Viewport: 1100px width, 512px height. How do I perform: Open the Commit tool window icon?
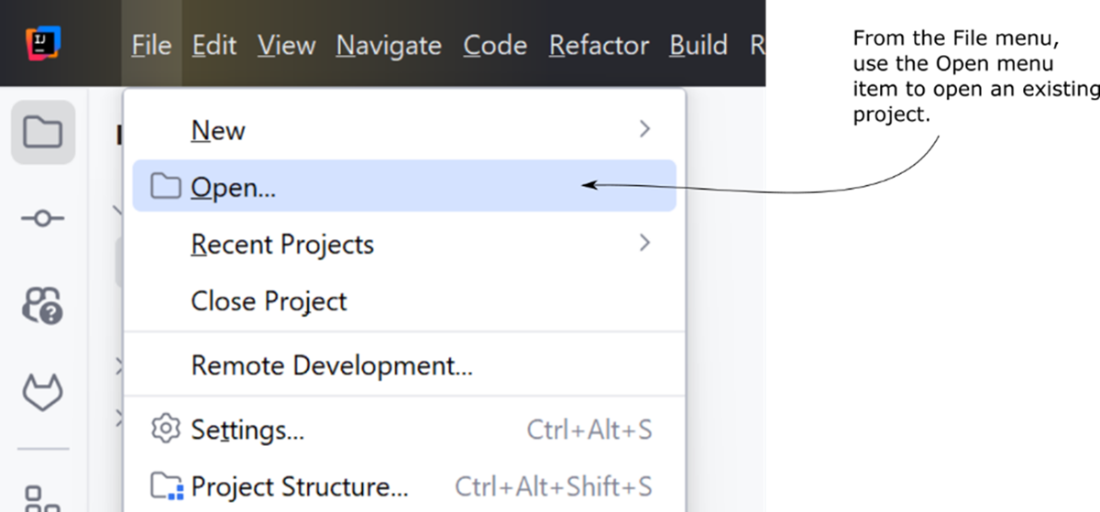coord(42,219)
